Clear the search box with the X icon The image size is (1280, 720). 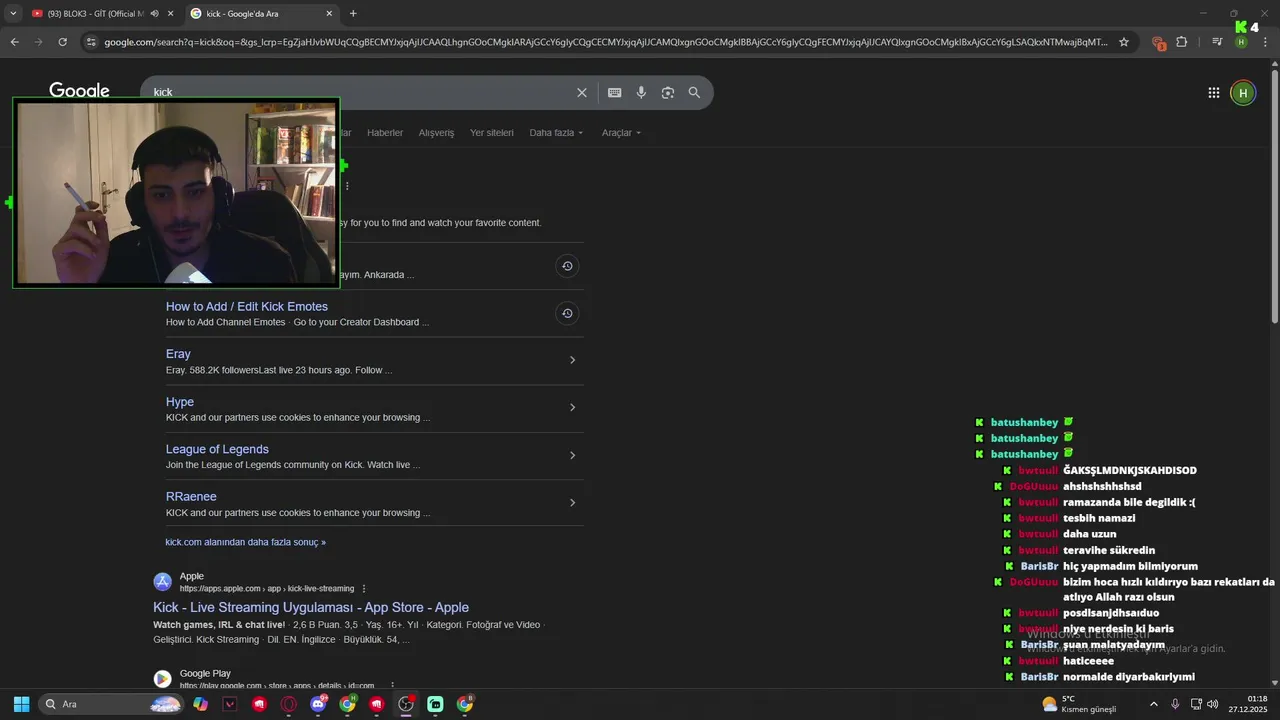(x=582, y=92)
